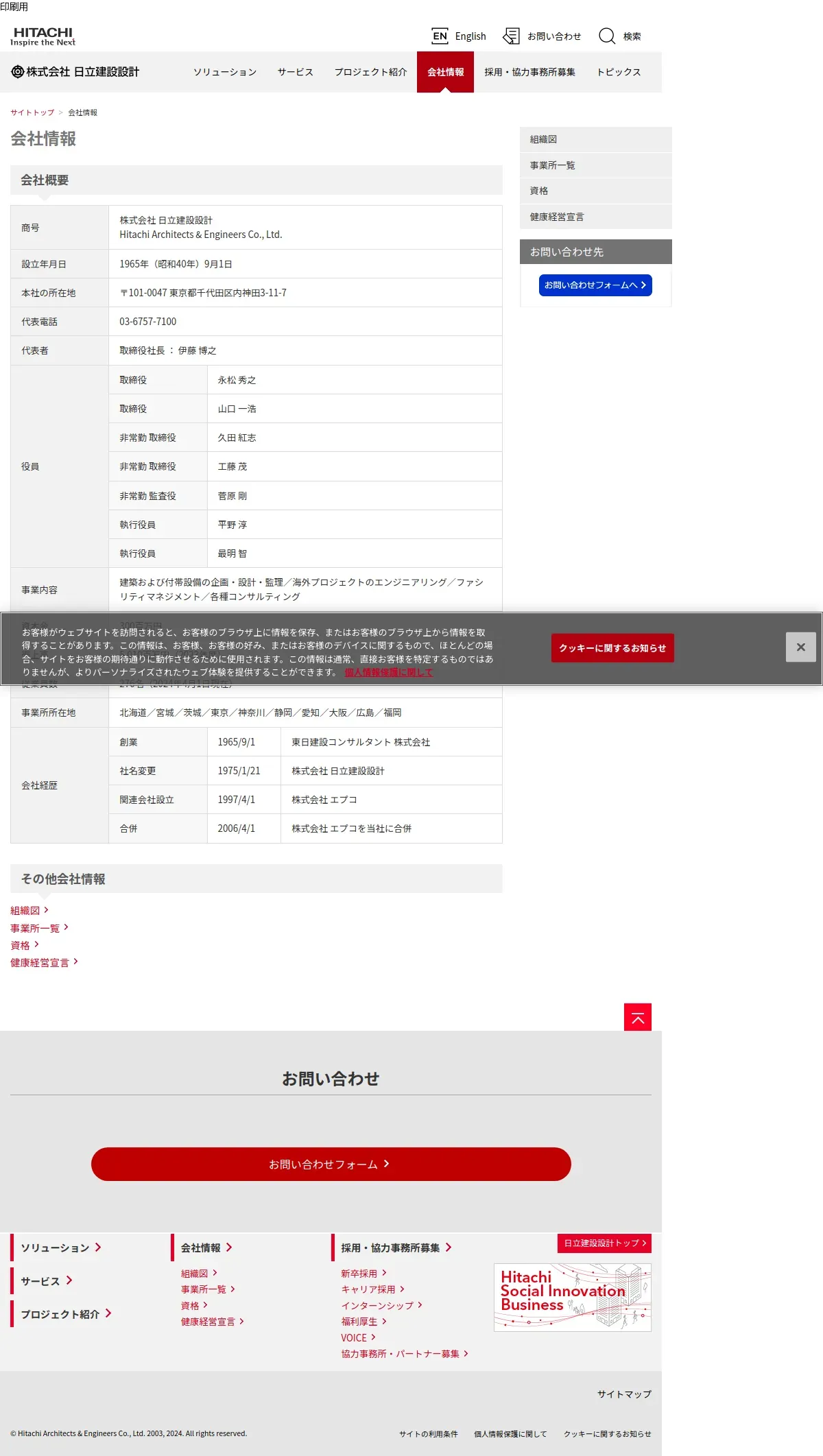Open 組織図 in the right sidebar
Image resolution: width=823 pixels, height=1456 pixels.
point(595,139)
